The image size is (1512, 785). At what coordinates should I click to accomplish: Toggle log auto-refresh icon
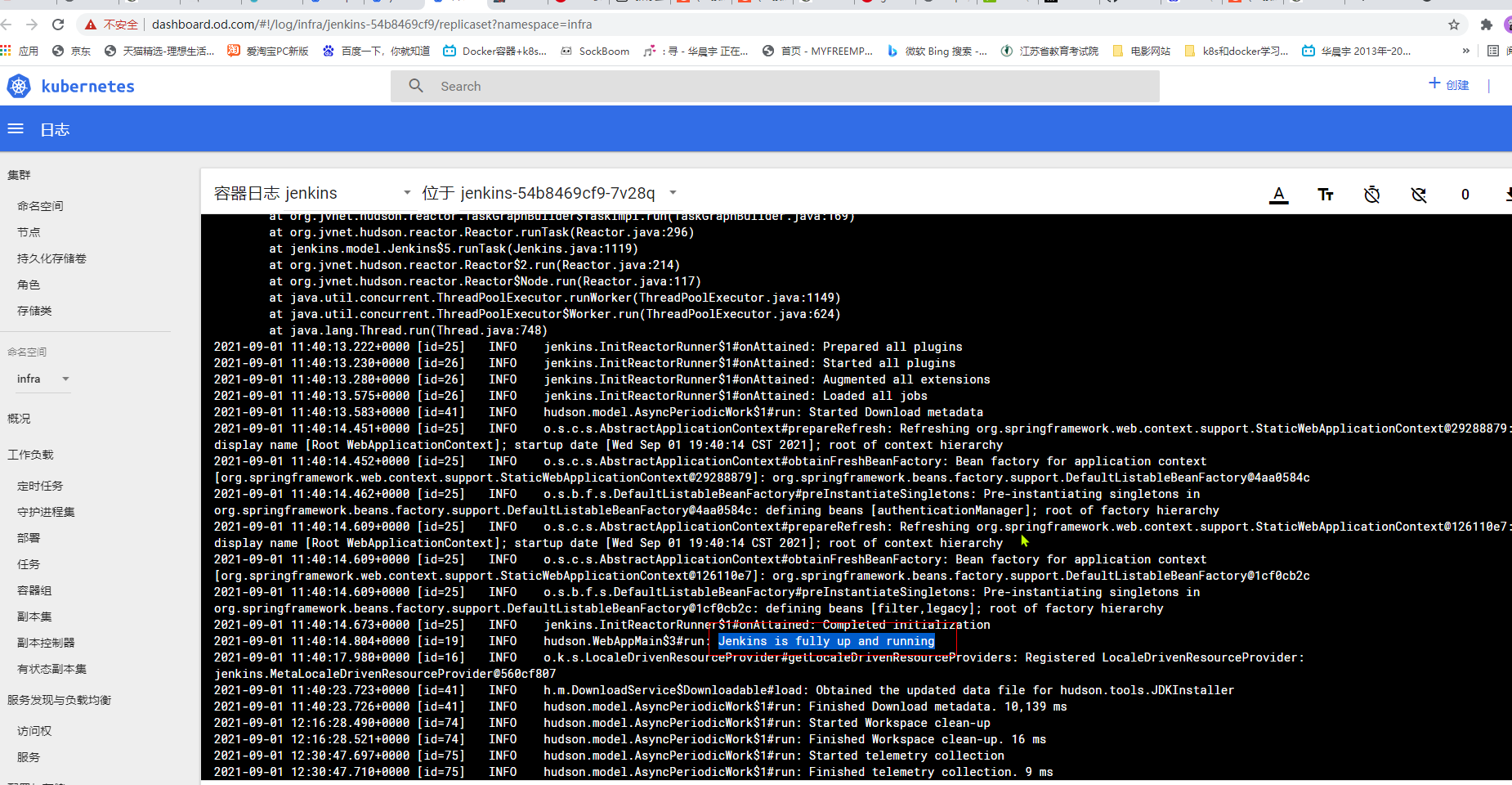tap(1419, 195)
